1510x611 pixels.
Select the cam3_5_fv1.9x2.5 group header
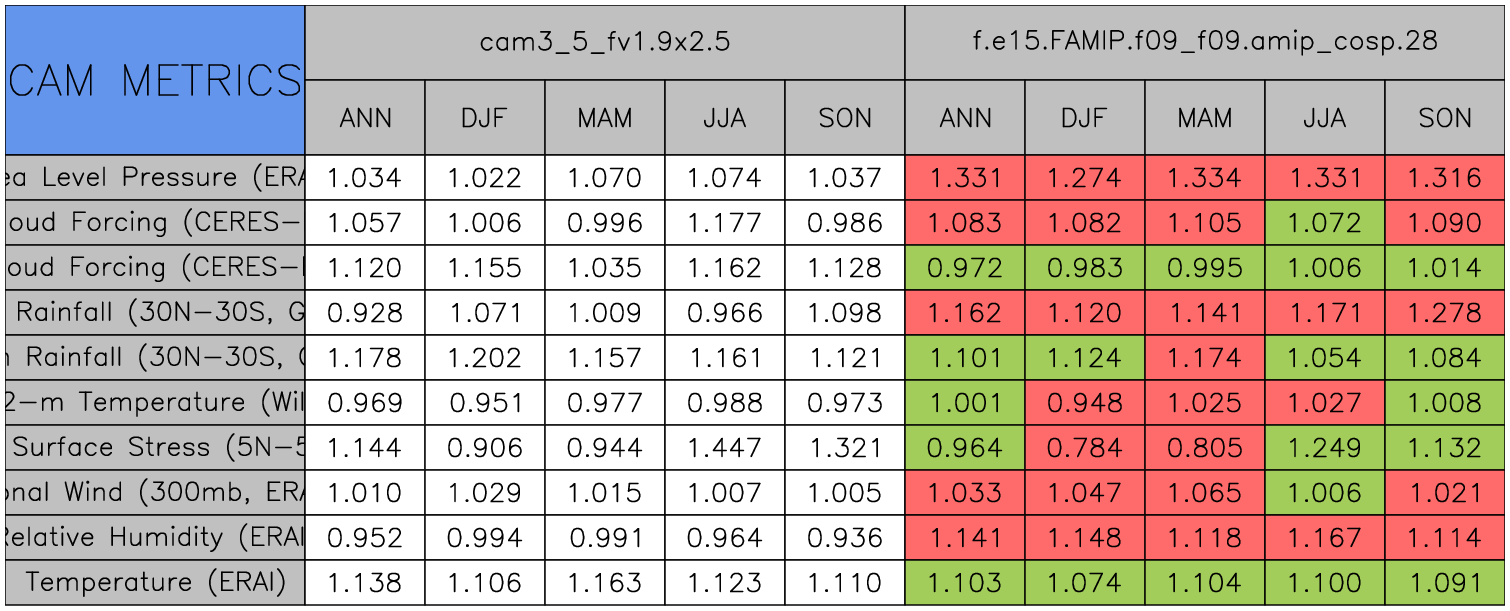coord(604,42)
